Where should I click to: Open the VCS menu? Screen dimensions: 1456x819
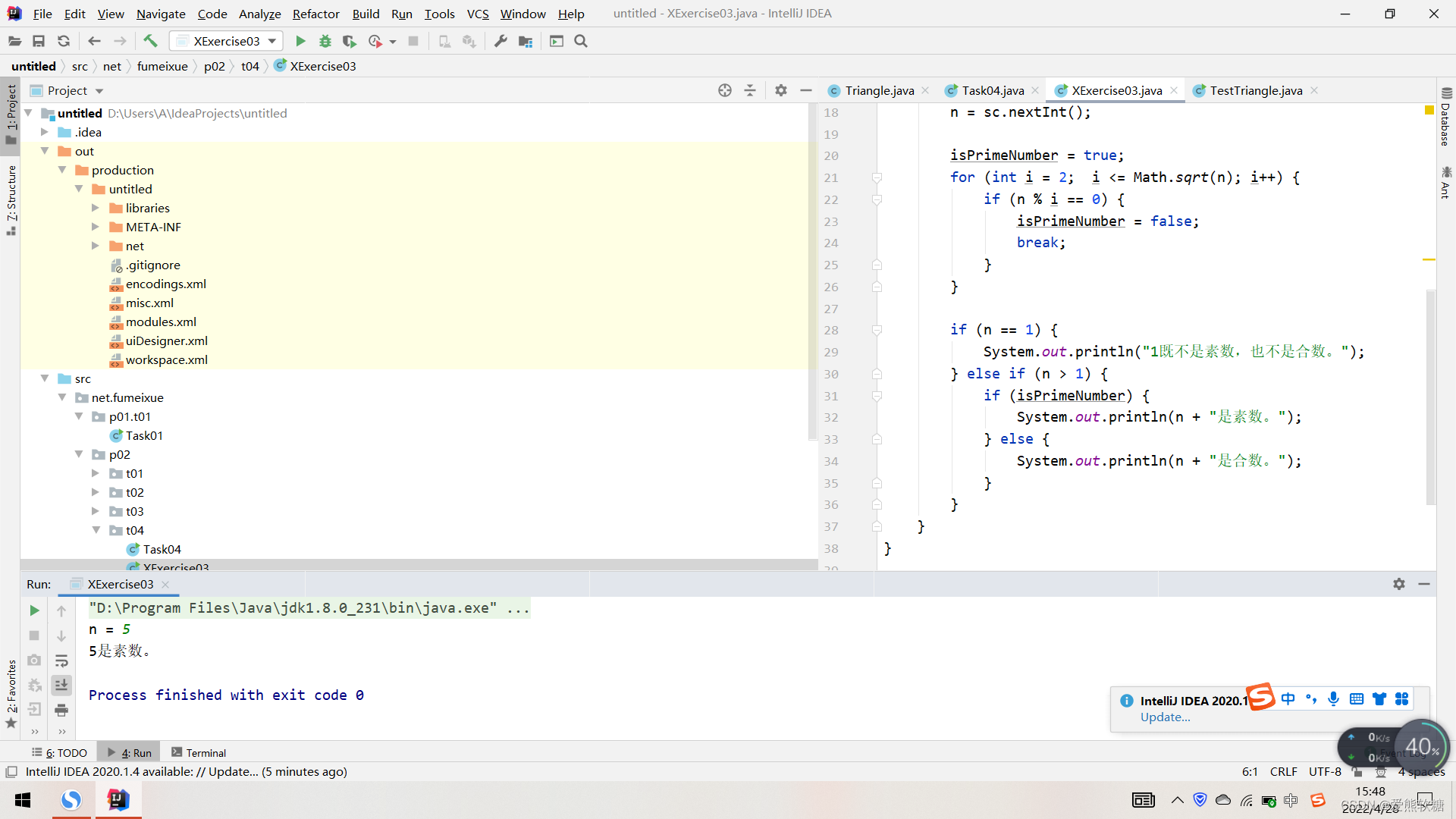[478, 14]
